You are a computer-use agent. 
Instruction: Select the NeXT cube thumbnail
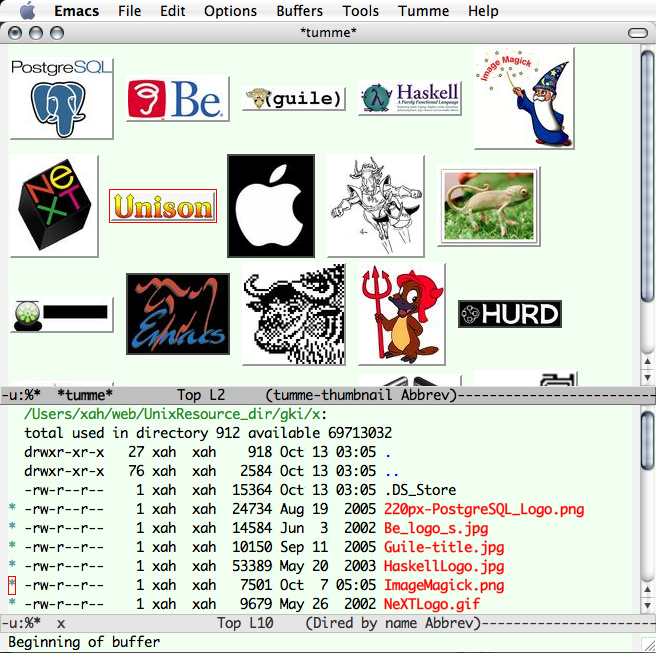click(x=54, y=206)
